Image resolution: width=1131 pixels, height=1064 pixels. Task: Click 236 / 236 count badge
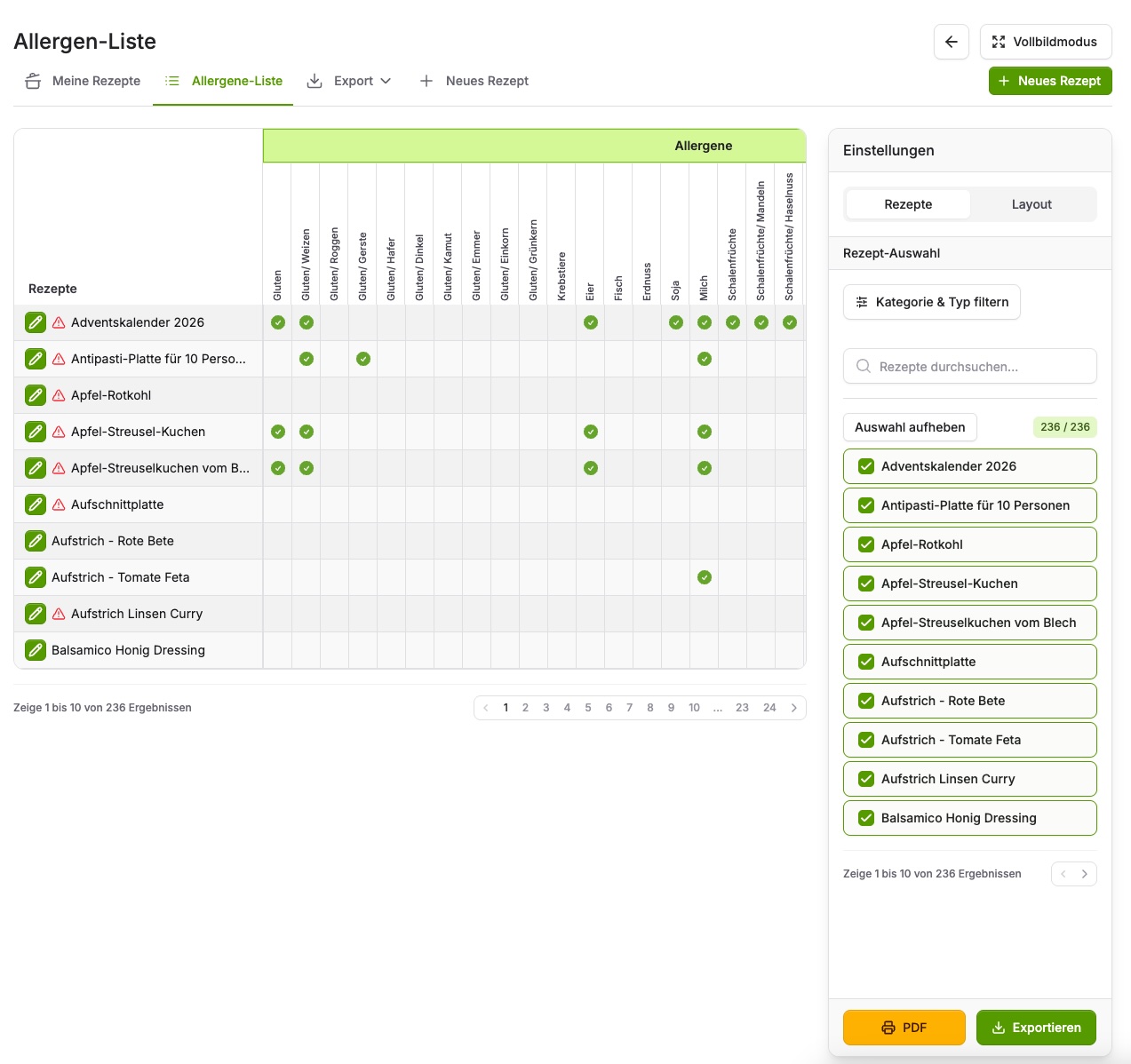(1064, 427)
